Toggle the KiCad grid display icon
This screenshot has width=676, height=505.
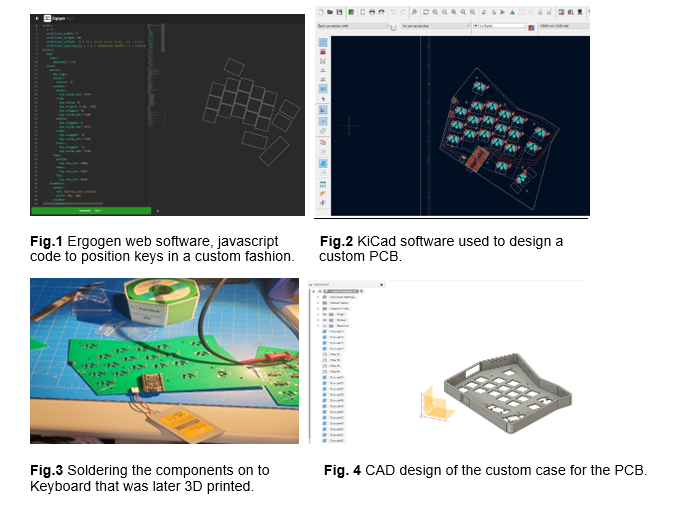click(325, 44)
